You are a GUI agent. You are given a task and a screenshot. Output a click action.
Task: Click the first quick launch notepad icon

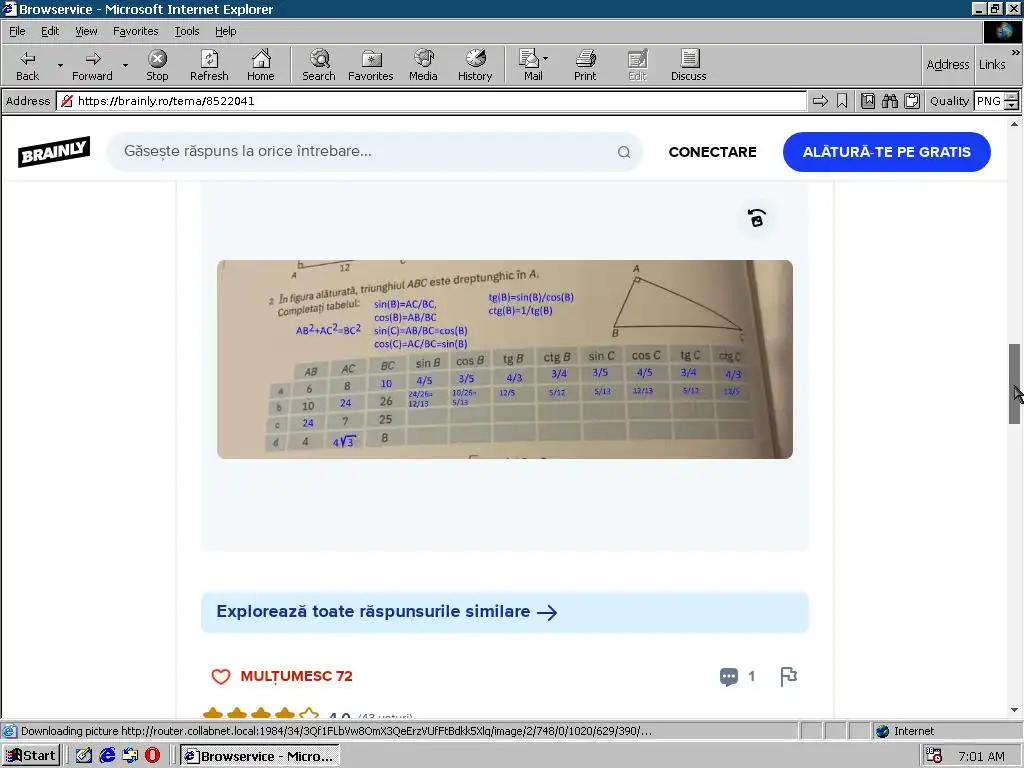click(84, 756)
